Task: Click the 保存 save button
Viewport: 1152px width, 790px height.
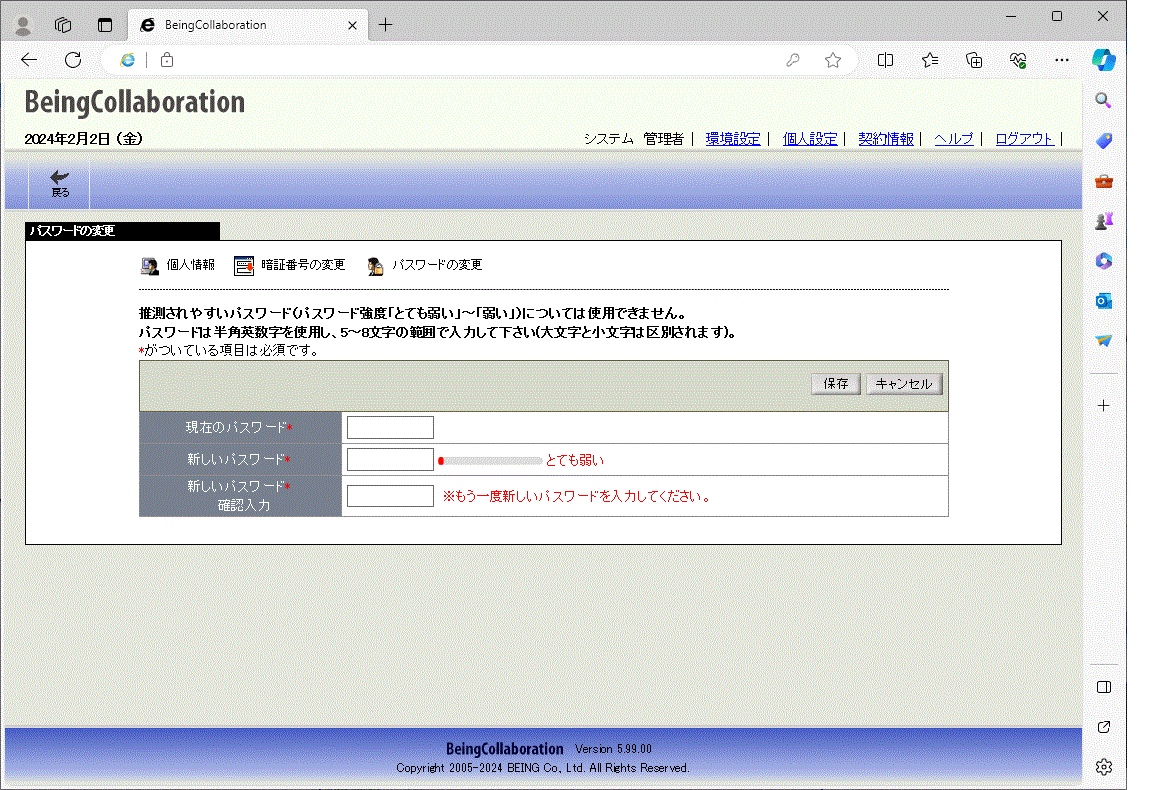Action: point(836,384)
